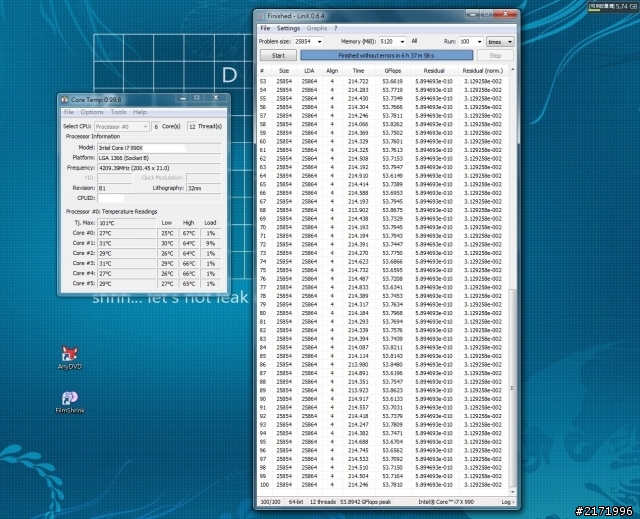Click the Stop button in LinX
This screenshot has height=519, width=640.
495,55
